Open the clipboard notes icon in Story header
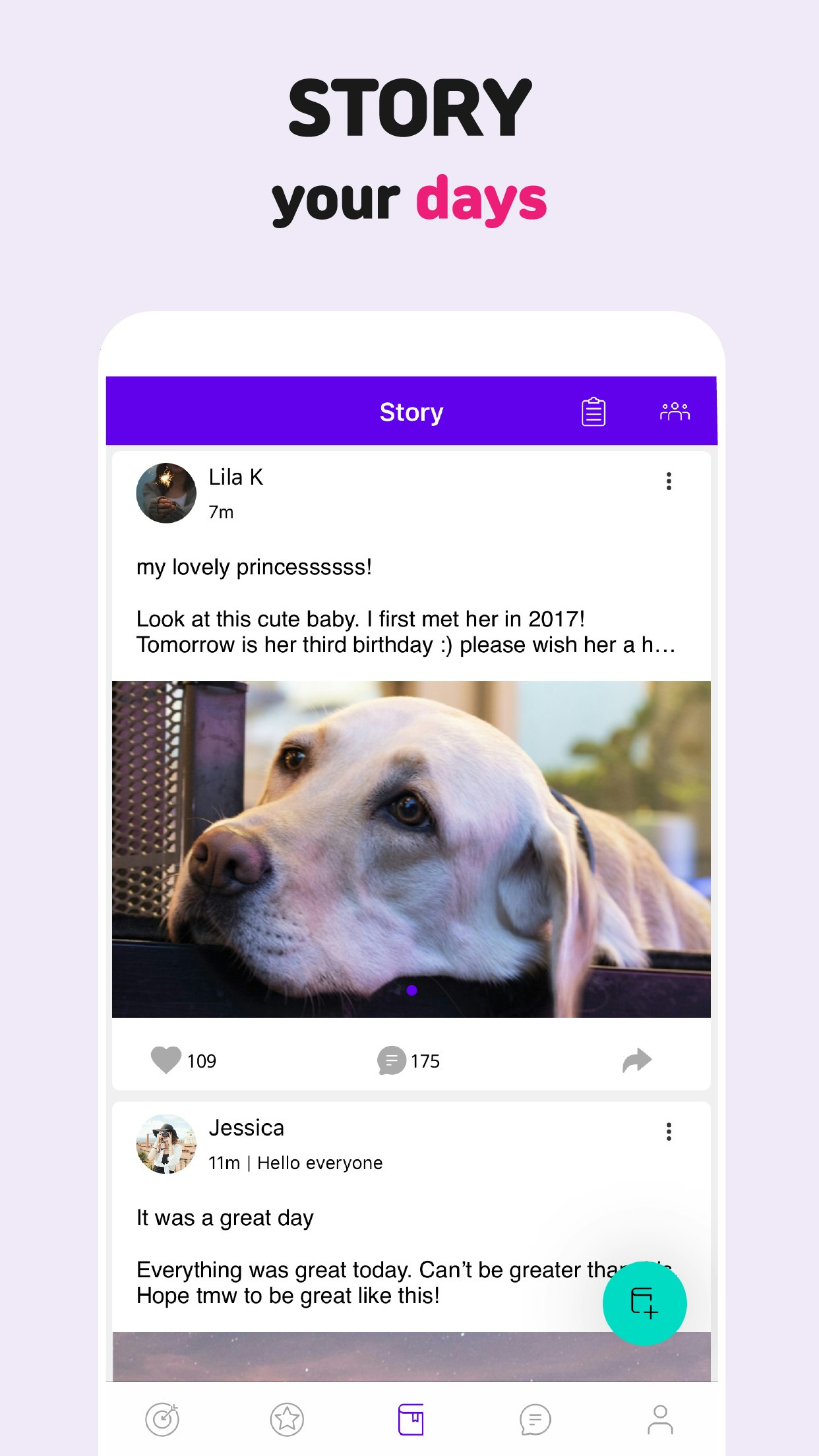819x1456 pixels. (593, 412)
